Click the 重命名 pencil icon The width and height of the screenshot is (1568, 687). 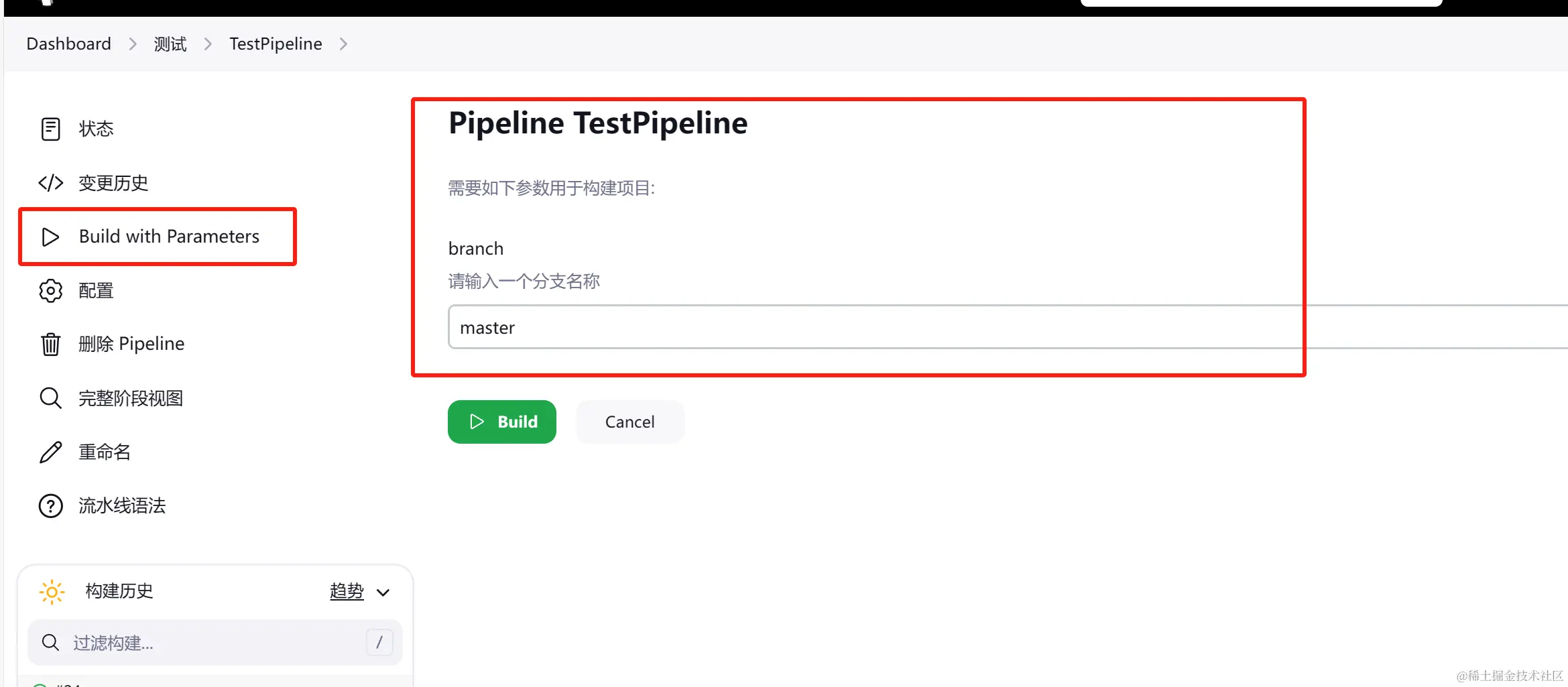coord(50,452)
